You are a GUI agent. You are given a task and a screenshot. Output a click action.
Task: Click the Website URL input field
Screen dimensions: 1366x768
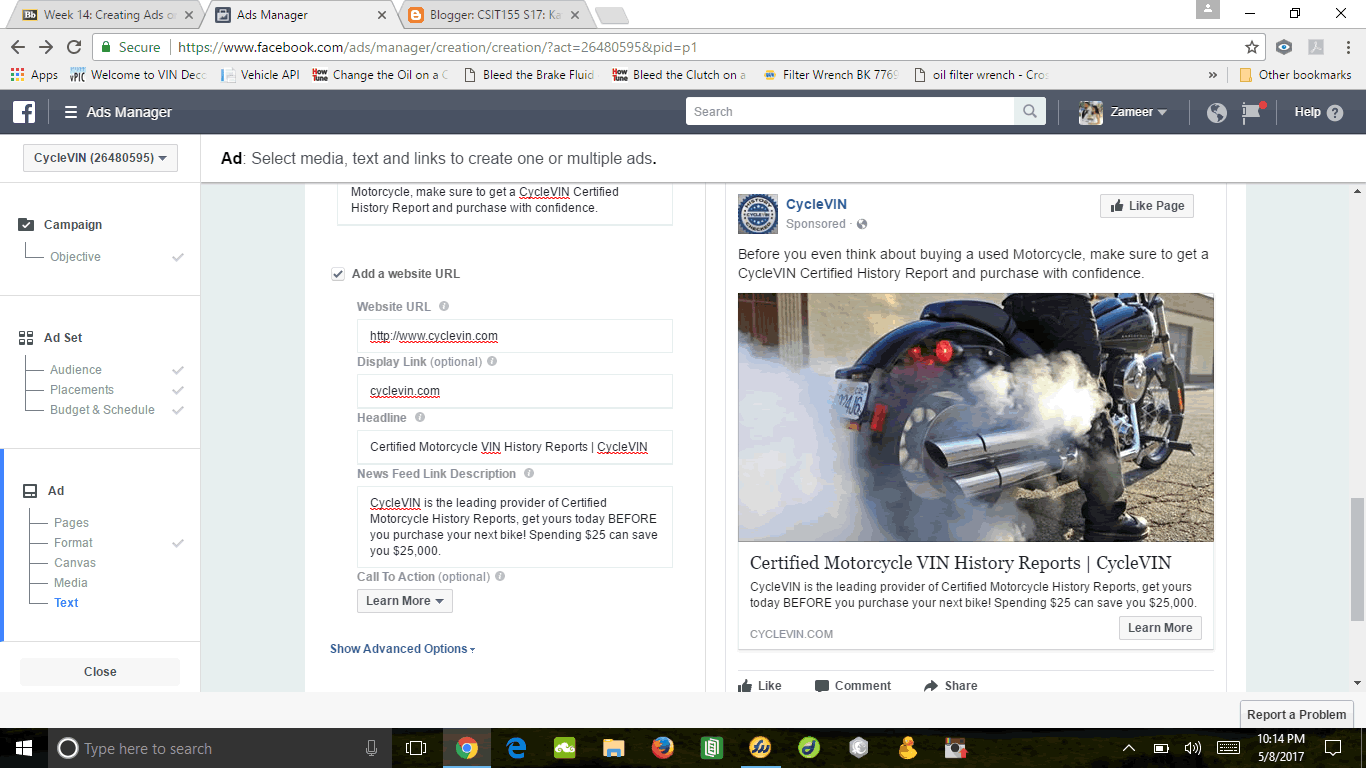pyautogui.click(x=514, y=336)
